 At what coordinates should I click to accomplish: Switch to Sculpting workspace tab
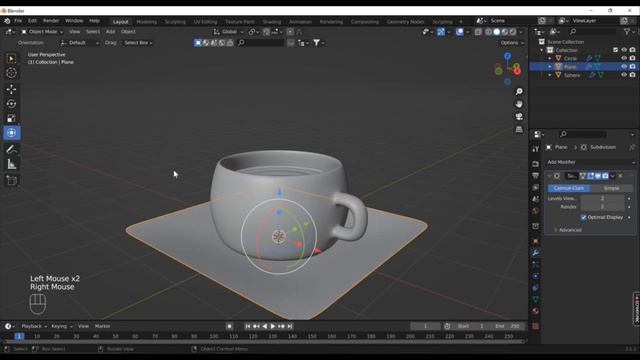(175, 22)
